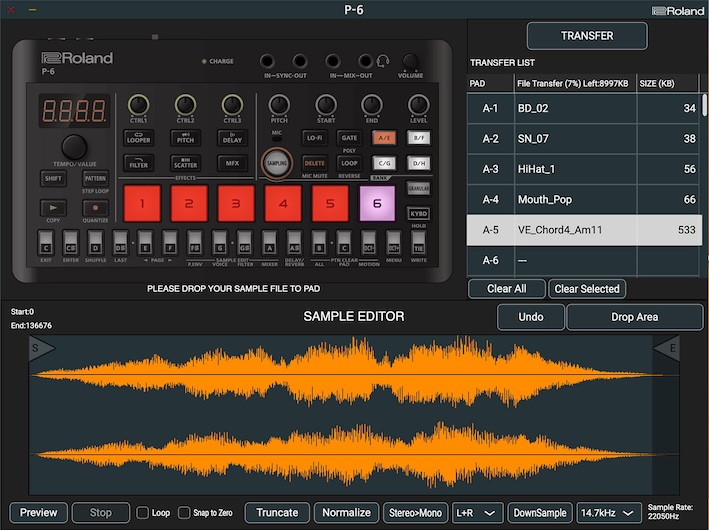Select the A-5 VE_Chord4_Am11 row
This screenshot has height=530, width=709.
[x=584, y=230]
